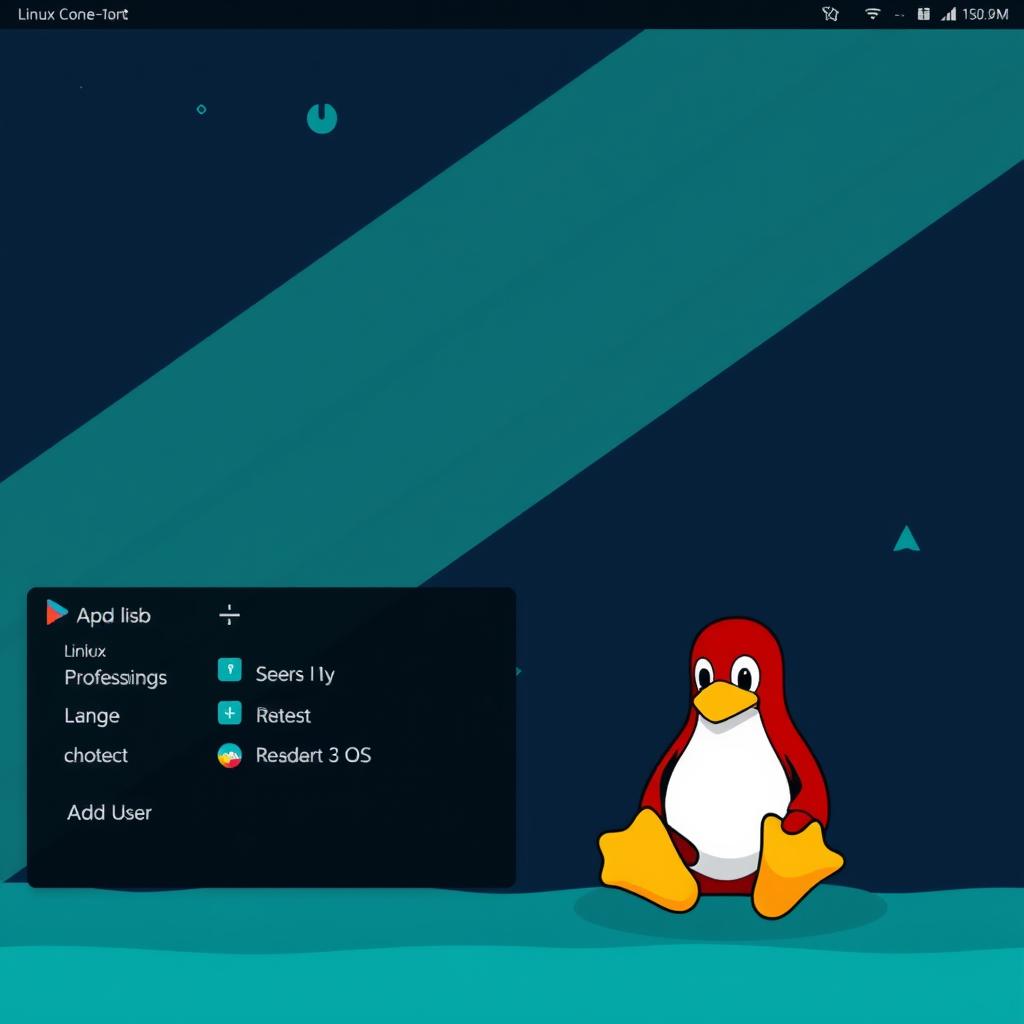This screenshot has height=1024, width=1024.
Task: Click the signal strength icon in the top bar
Action: [x=949, y=14]
